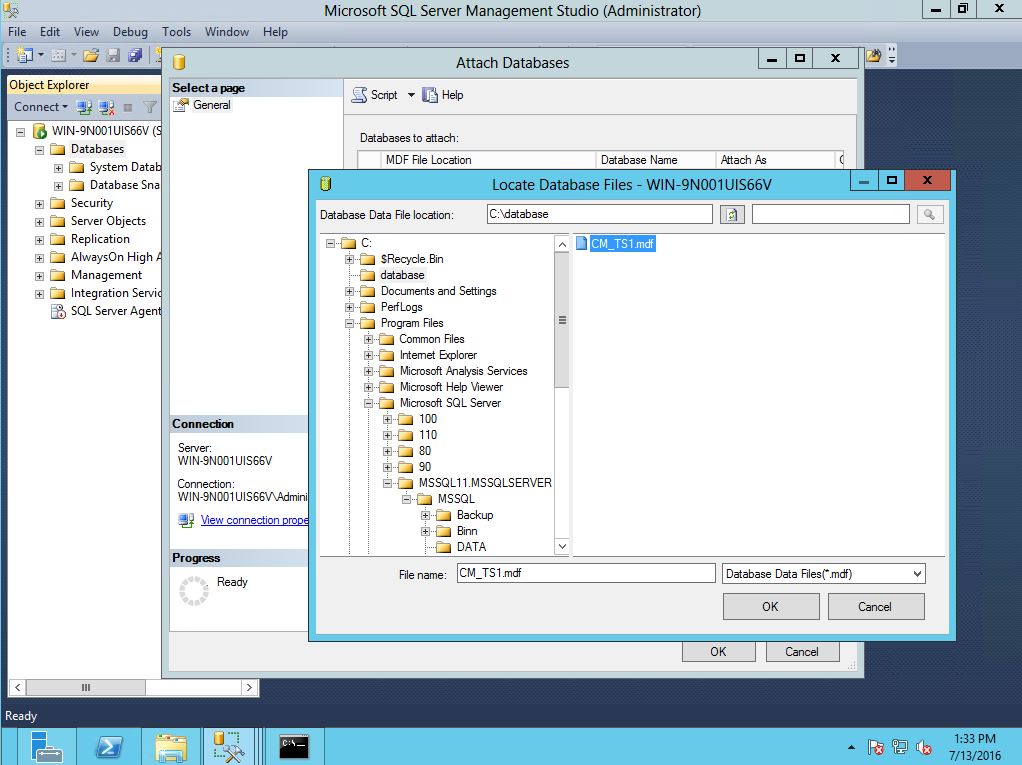Click the Save floppy disk toolbar icon

[x=113, y=55]
